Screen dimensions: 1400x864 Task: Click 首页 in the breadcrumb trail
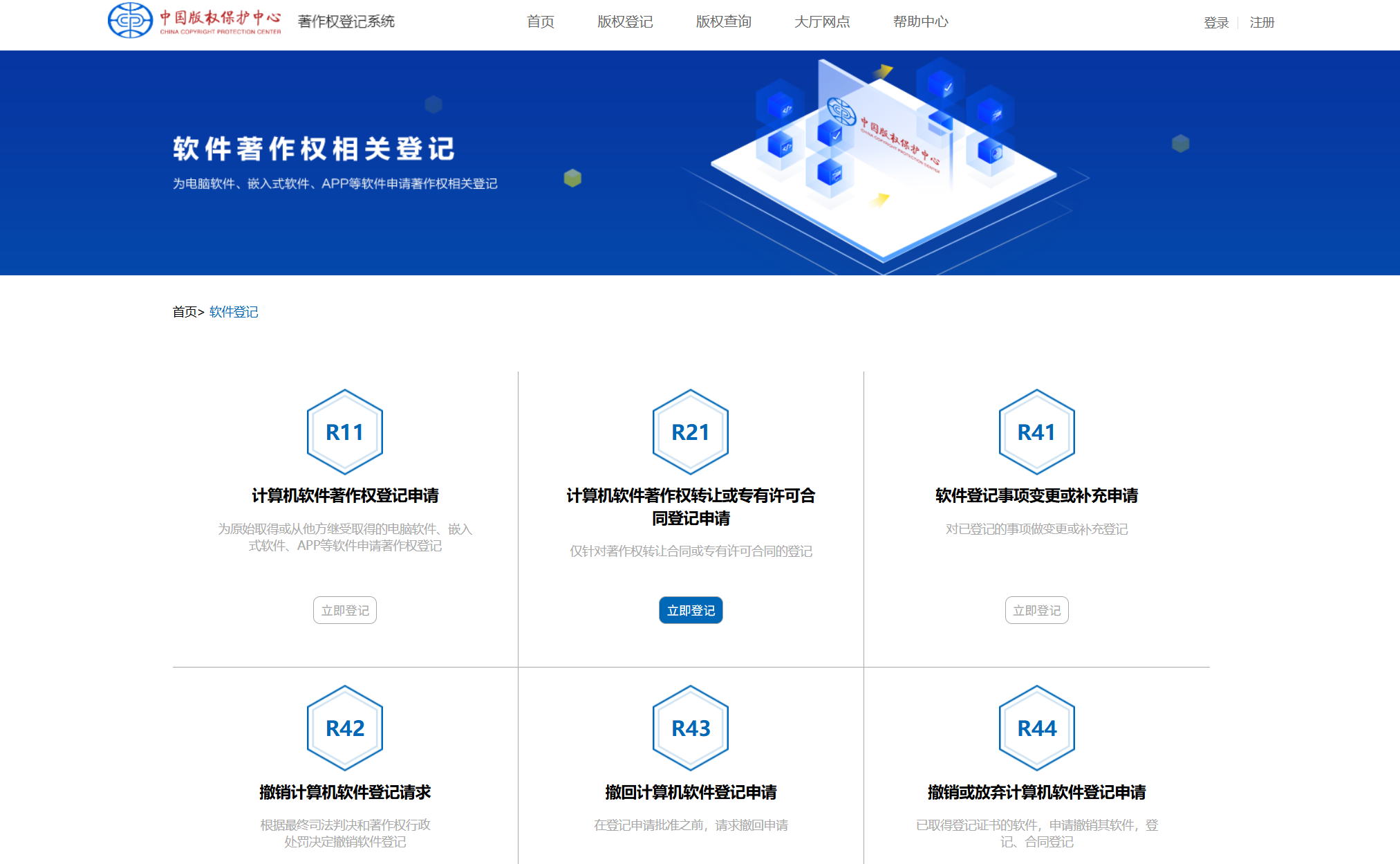click(185, 312)
